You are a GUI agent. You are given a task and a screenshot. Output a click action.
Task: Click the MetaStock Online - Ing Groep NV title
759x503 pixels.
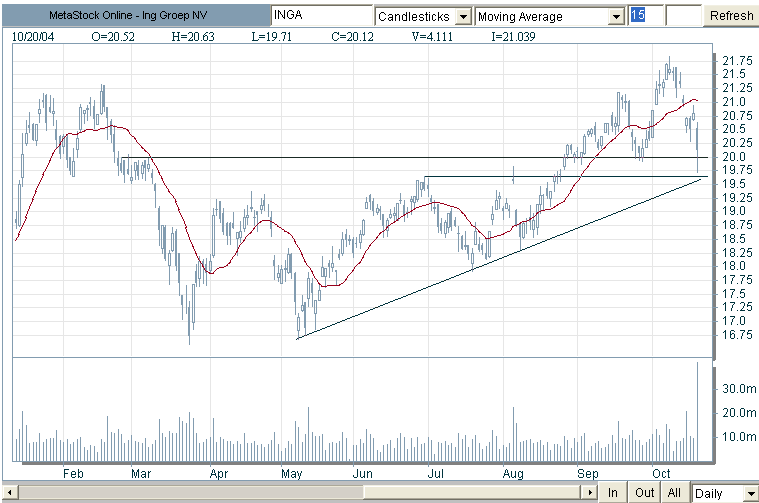128,15
